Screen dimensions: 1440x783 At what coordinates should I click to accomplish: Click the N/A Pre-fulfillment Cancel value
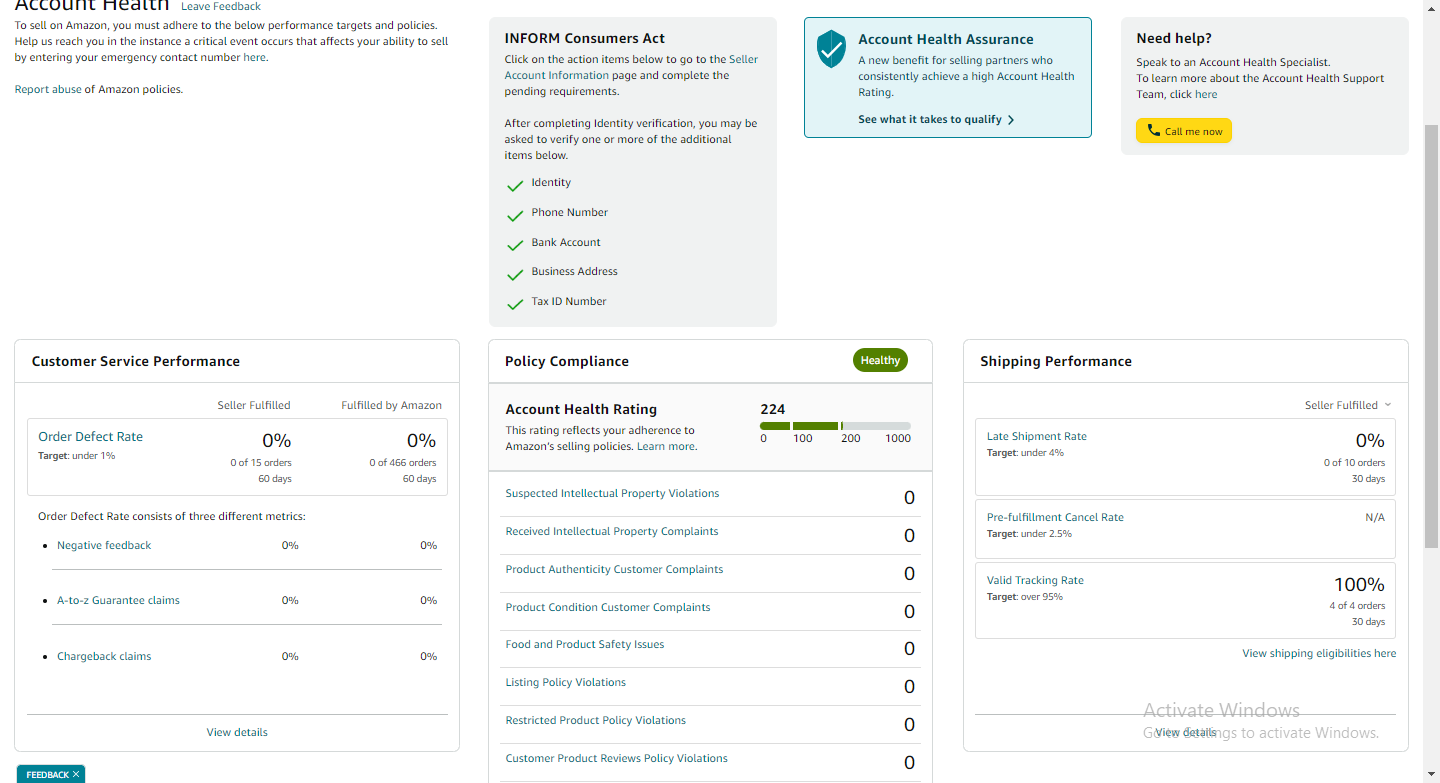(x=1375, y=517)
